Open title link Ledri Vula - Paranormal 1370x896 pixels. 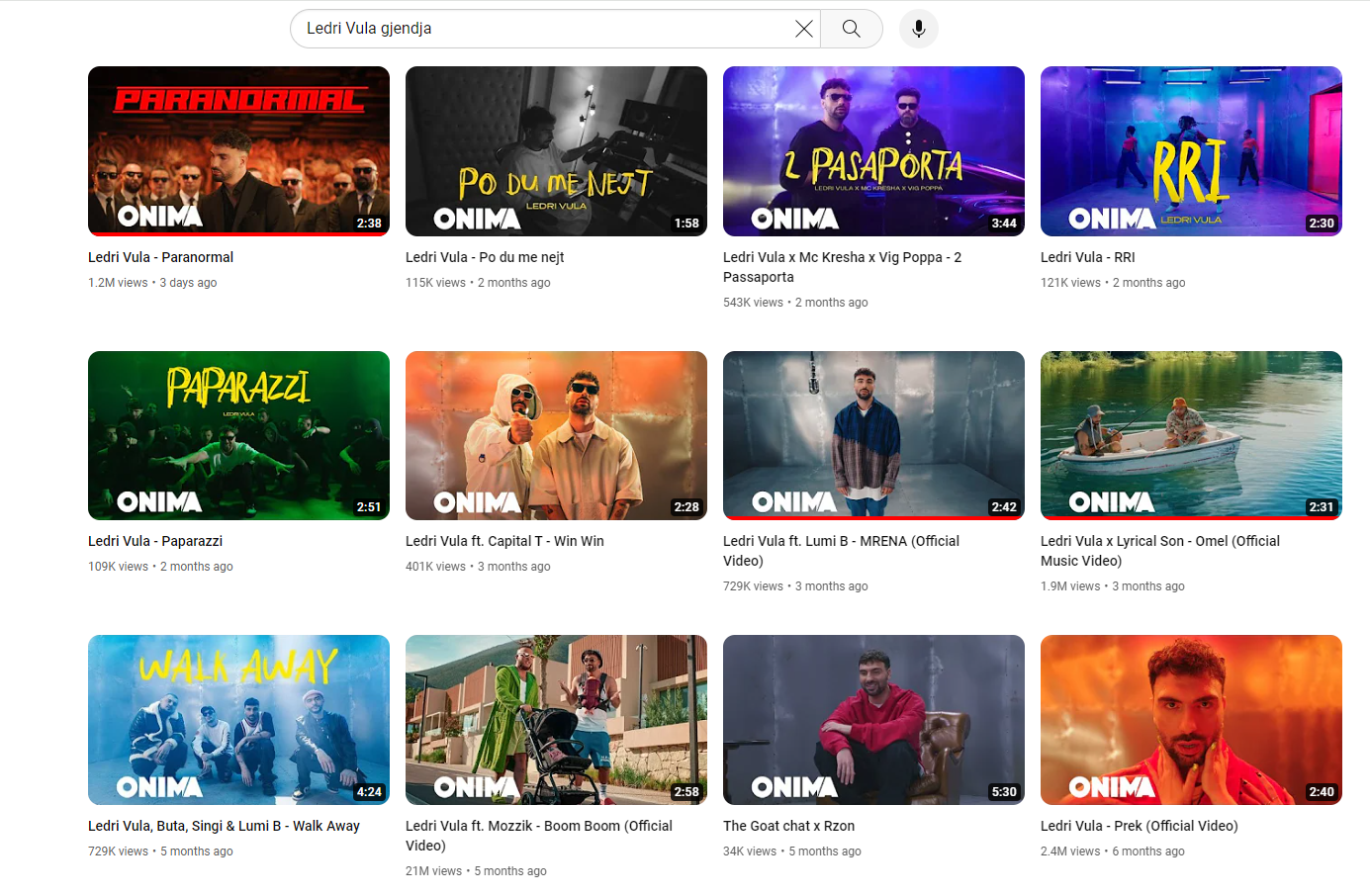[160, 257]
